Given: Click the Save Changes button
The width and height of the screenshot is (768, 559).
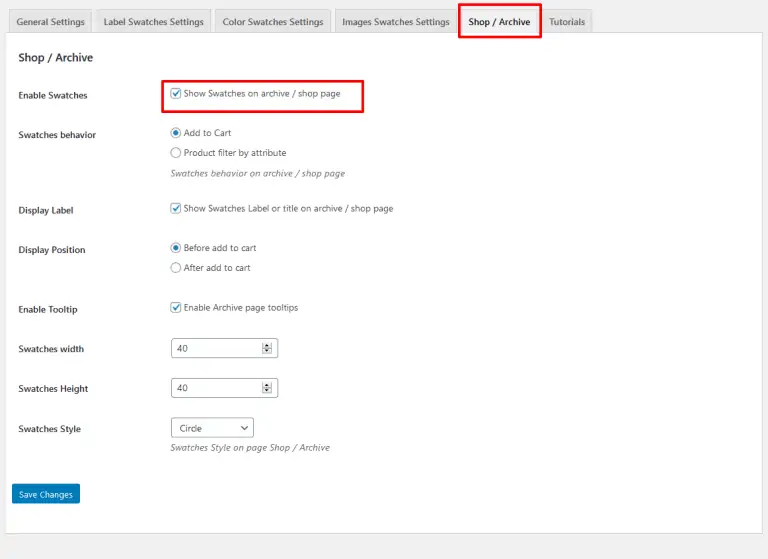Looking at the screenshot, I should click(46, 494).
